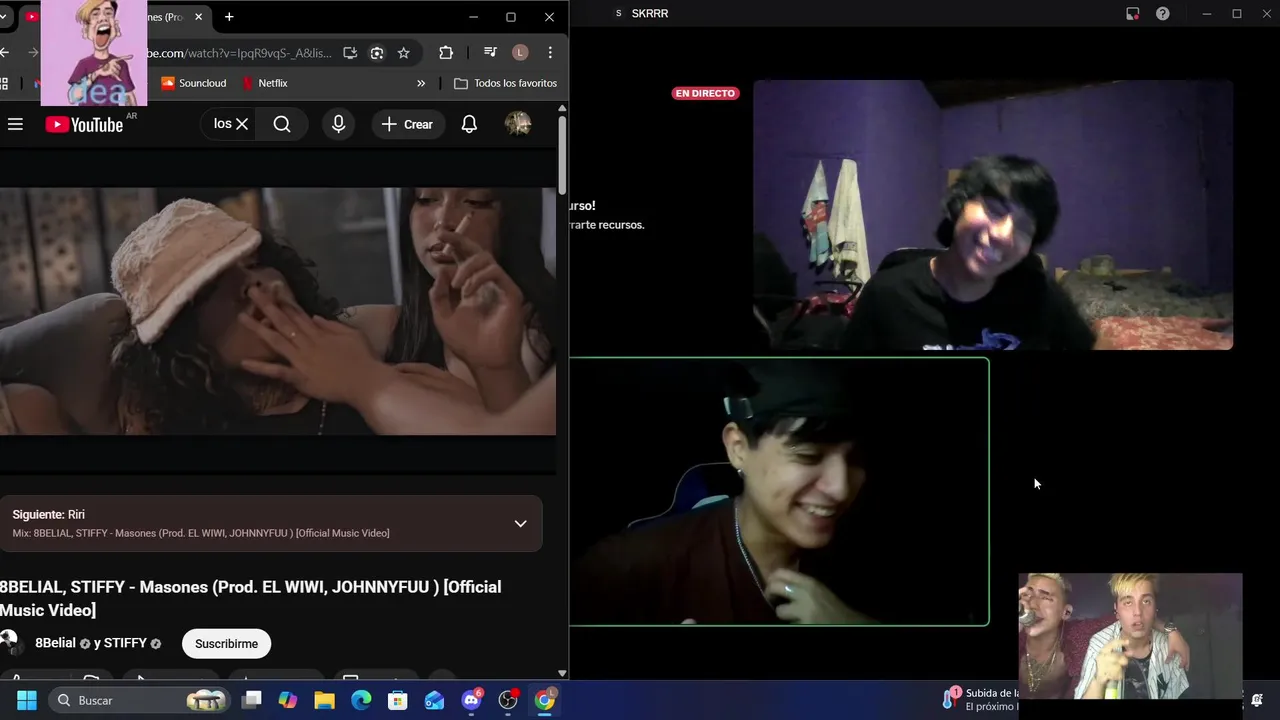The width and height of the screenshot is (1280, 720).
Task: Open the 8Belial channel name
Action: 55,643
